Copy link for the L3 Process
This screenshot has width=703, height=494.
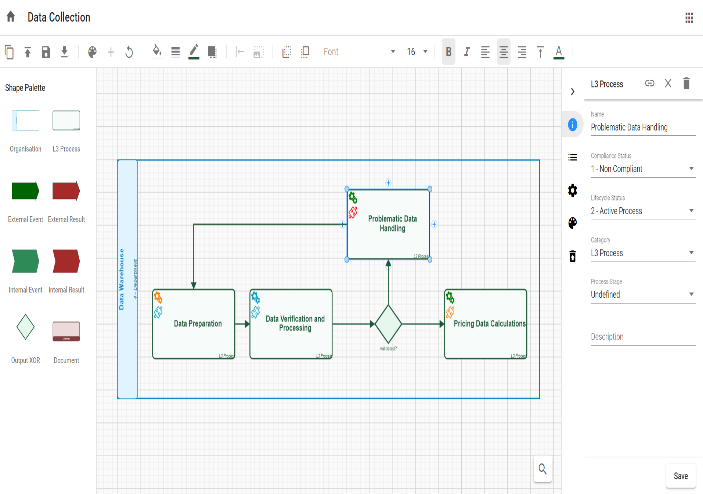tap(649, 84)
